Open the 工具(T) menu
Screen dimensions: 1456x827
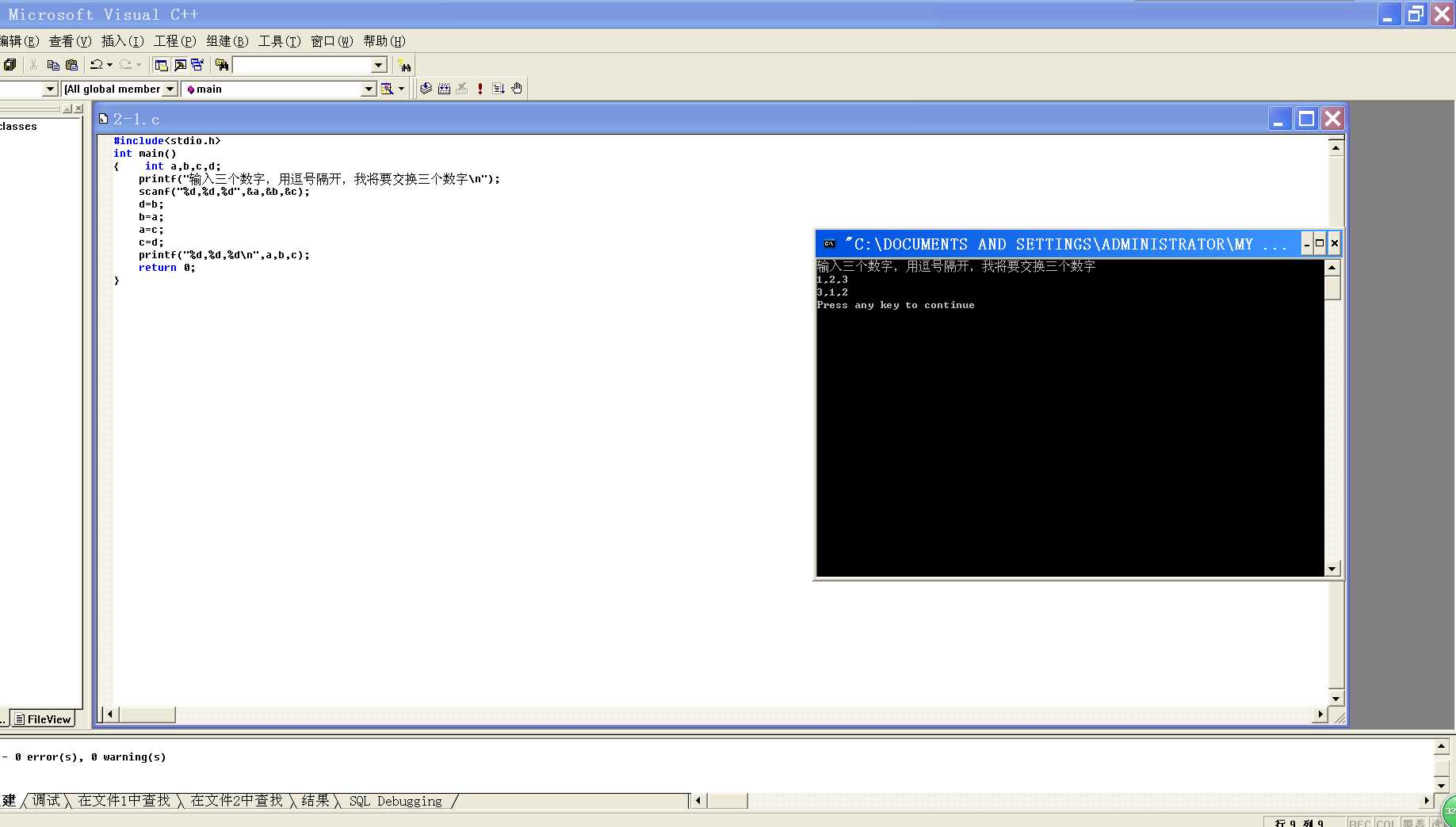pyautogui.click(x=279, y=41)
